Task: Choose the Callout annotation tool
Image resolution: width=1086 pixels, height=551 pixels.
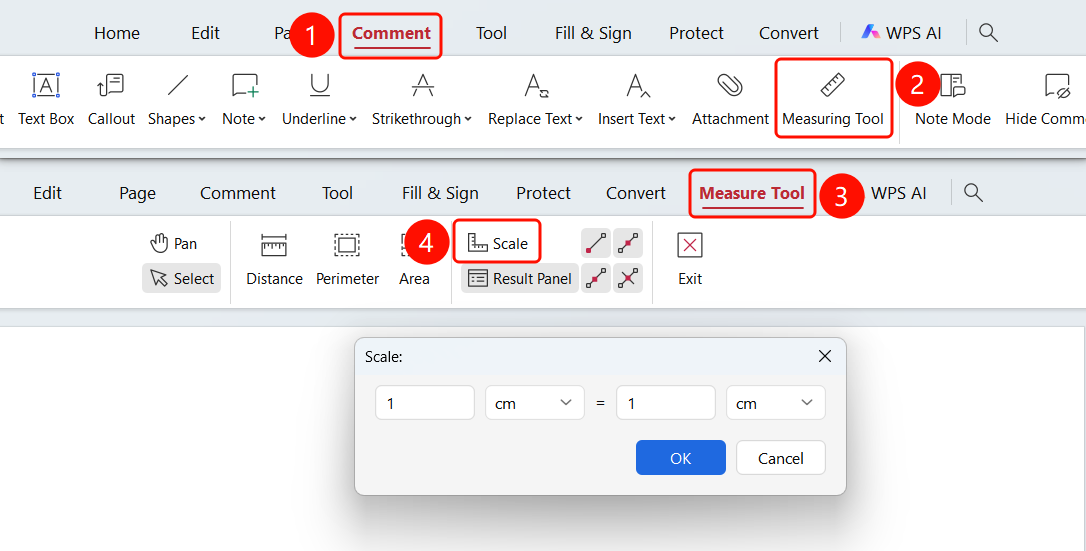Action: pyautogui.click(x=111, y=100)
